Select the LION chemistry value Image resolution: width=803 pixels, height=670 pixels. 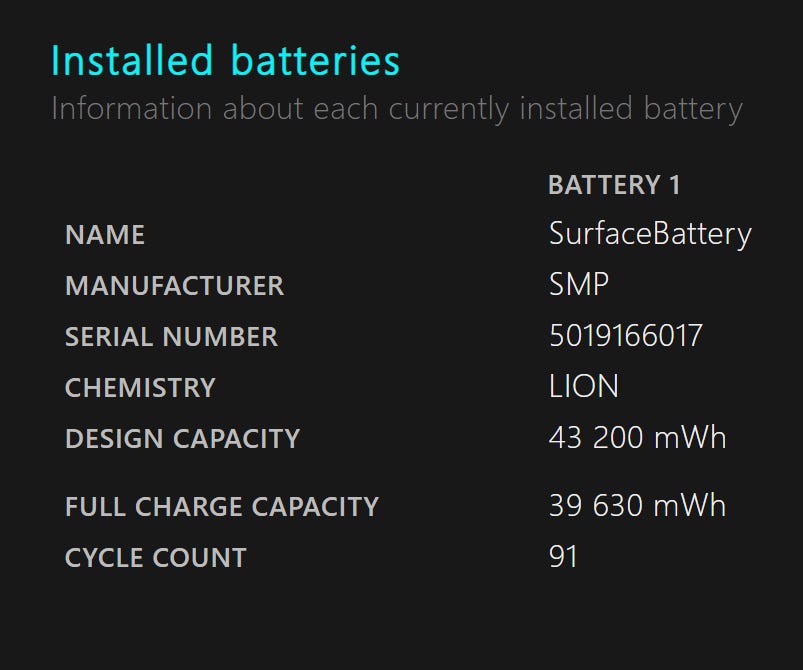584,387
